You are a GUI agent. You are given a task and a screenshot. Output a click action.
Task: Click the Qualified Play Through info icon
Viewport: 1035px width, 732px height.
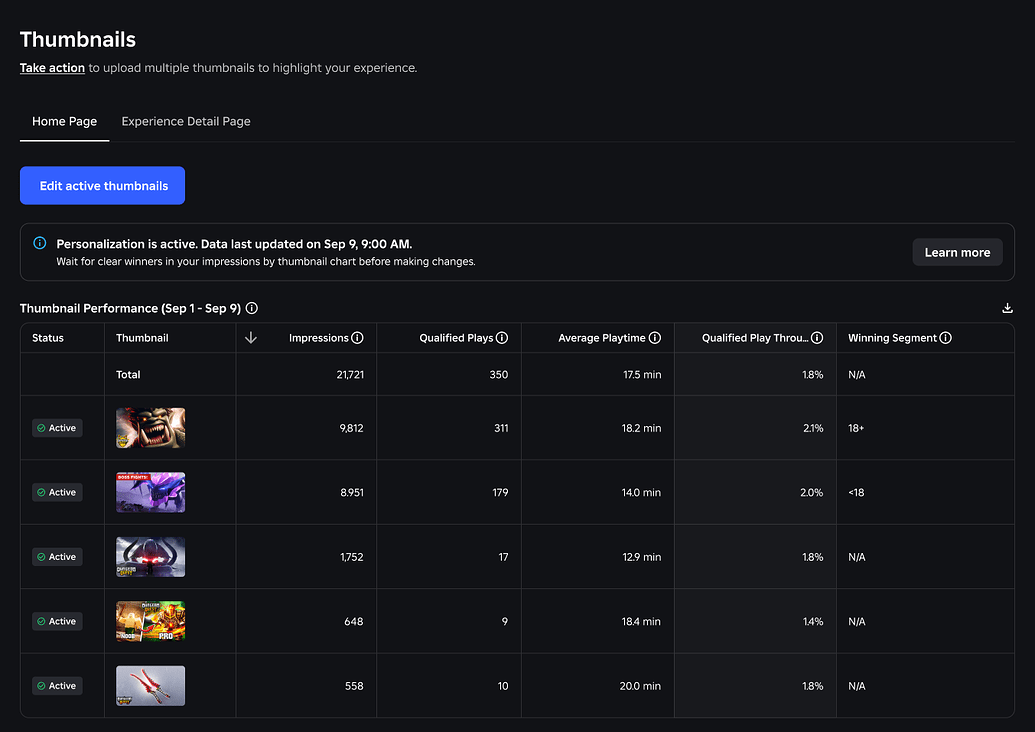(x=817, y=338)
